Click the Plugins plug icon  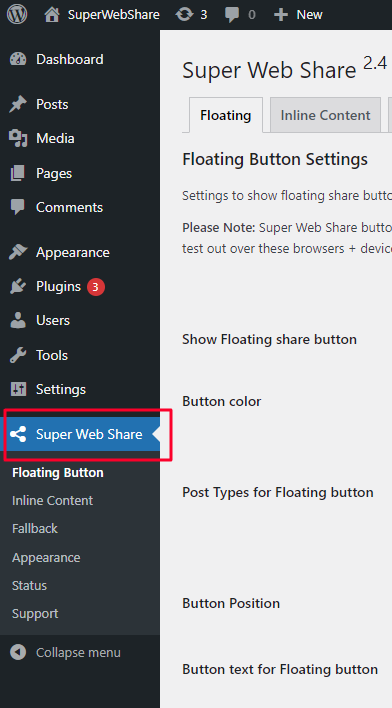[18, 286]
